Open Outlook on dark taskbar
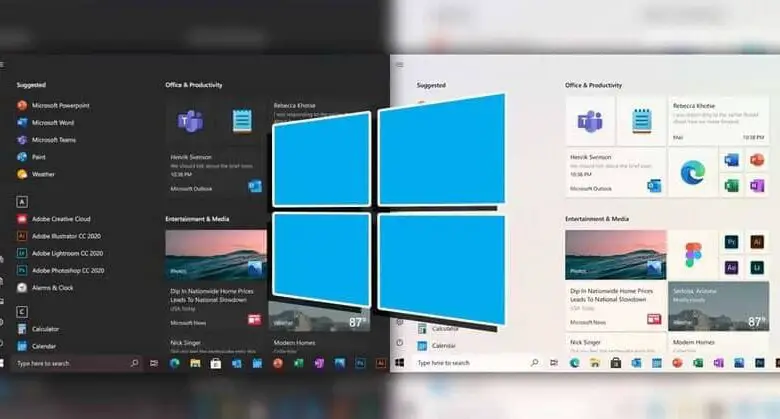Viewport: 780px width, 419px height. point(236,363)
